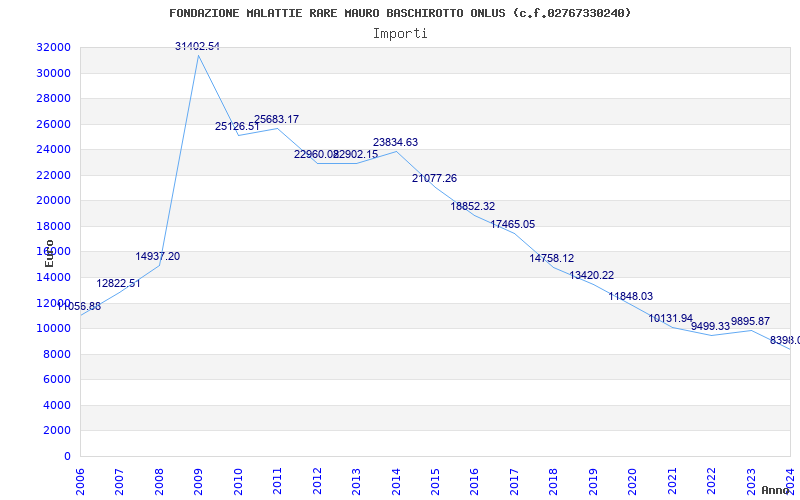Click the x-axis year 2010
This screenshot has height=500, width=800.
tap(238, 482)
